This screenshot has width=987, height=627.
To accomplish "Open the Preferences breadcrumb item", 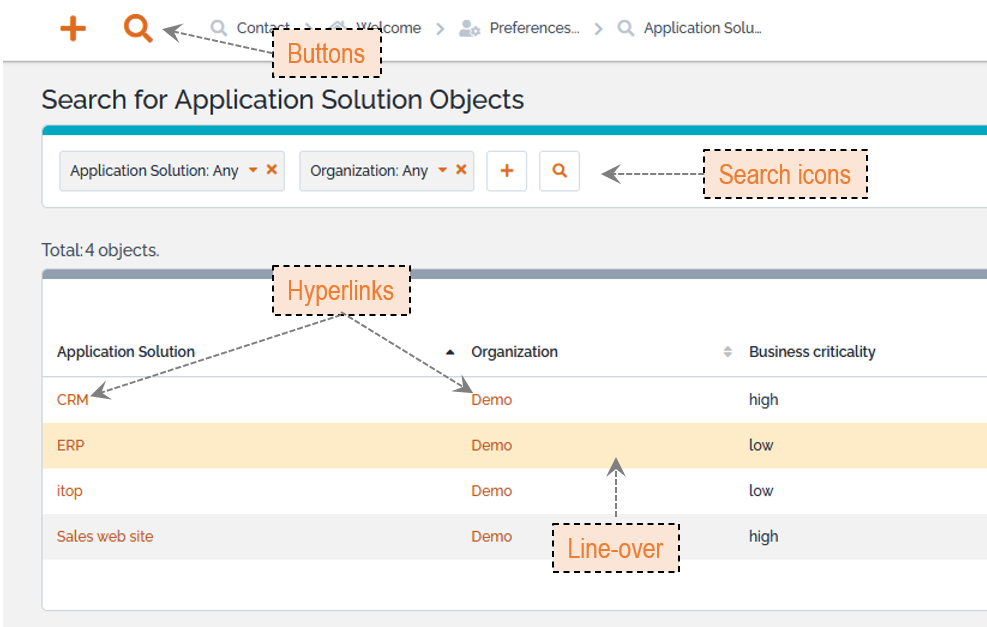I will click(520, 28).
